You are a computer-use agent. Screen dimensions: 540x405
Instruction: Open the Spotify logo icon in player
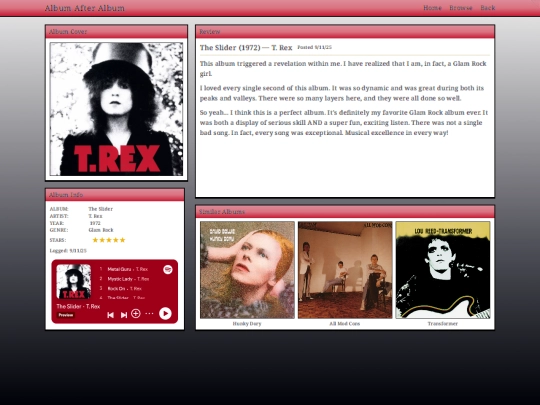pos(168,269)
